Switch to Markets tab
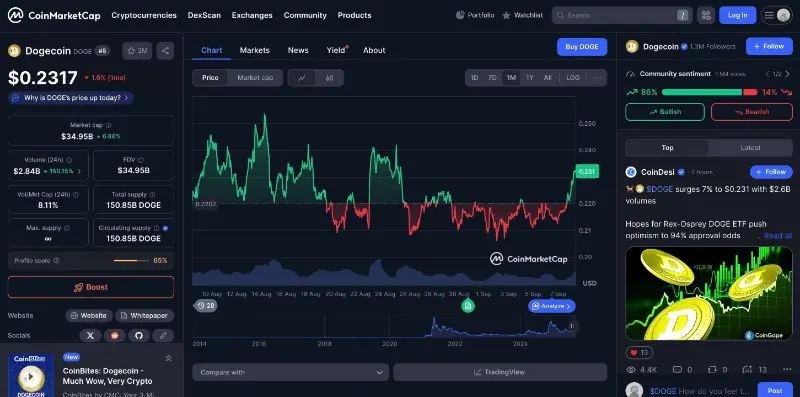Viewport: 800px width, 397px height. click(255, 50)
